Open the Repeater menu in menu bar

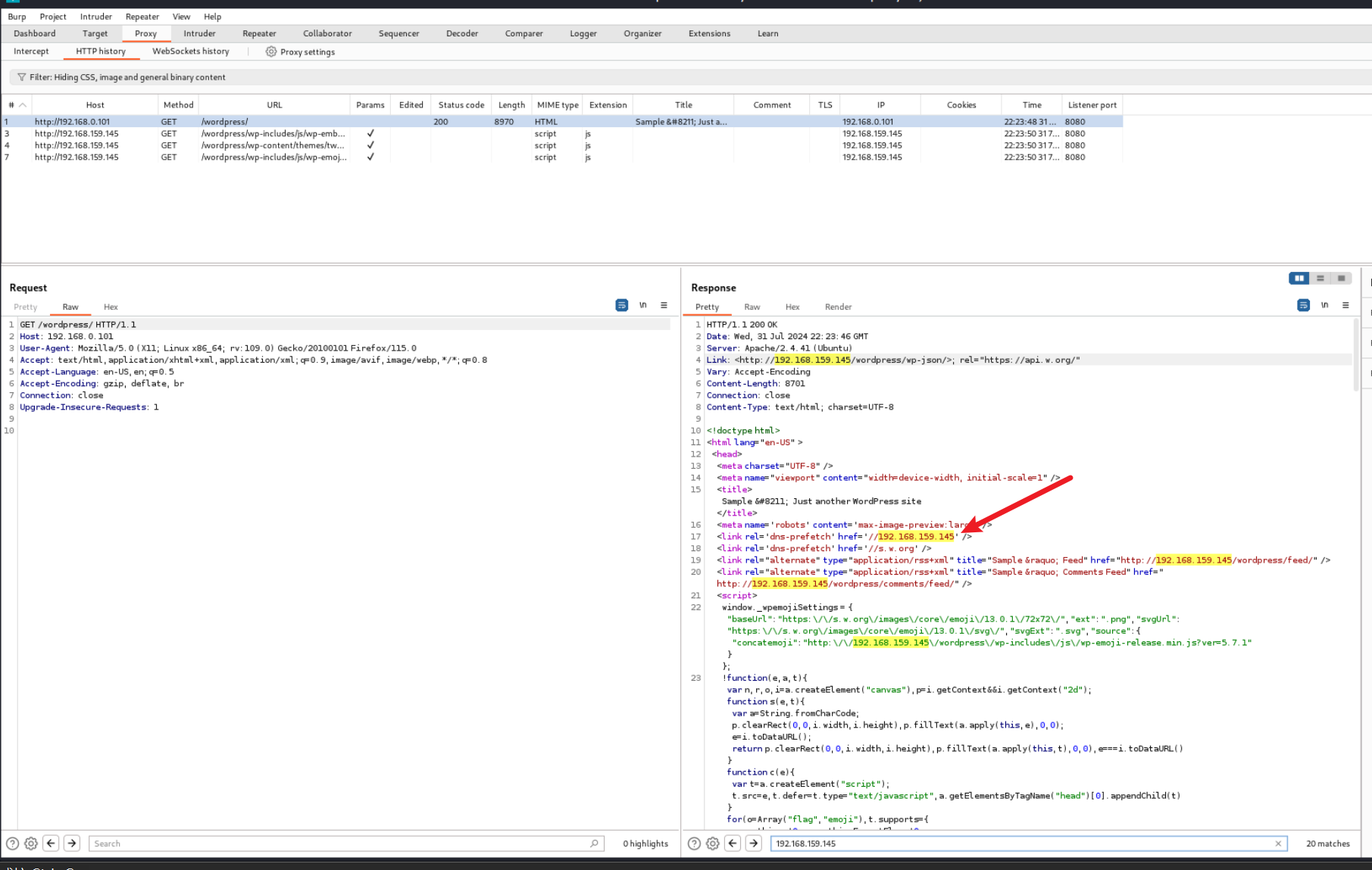tap(142, 17)
